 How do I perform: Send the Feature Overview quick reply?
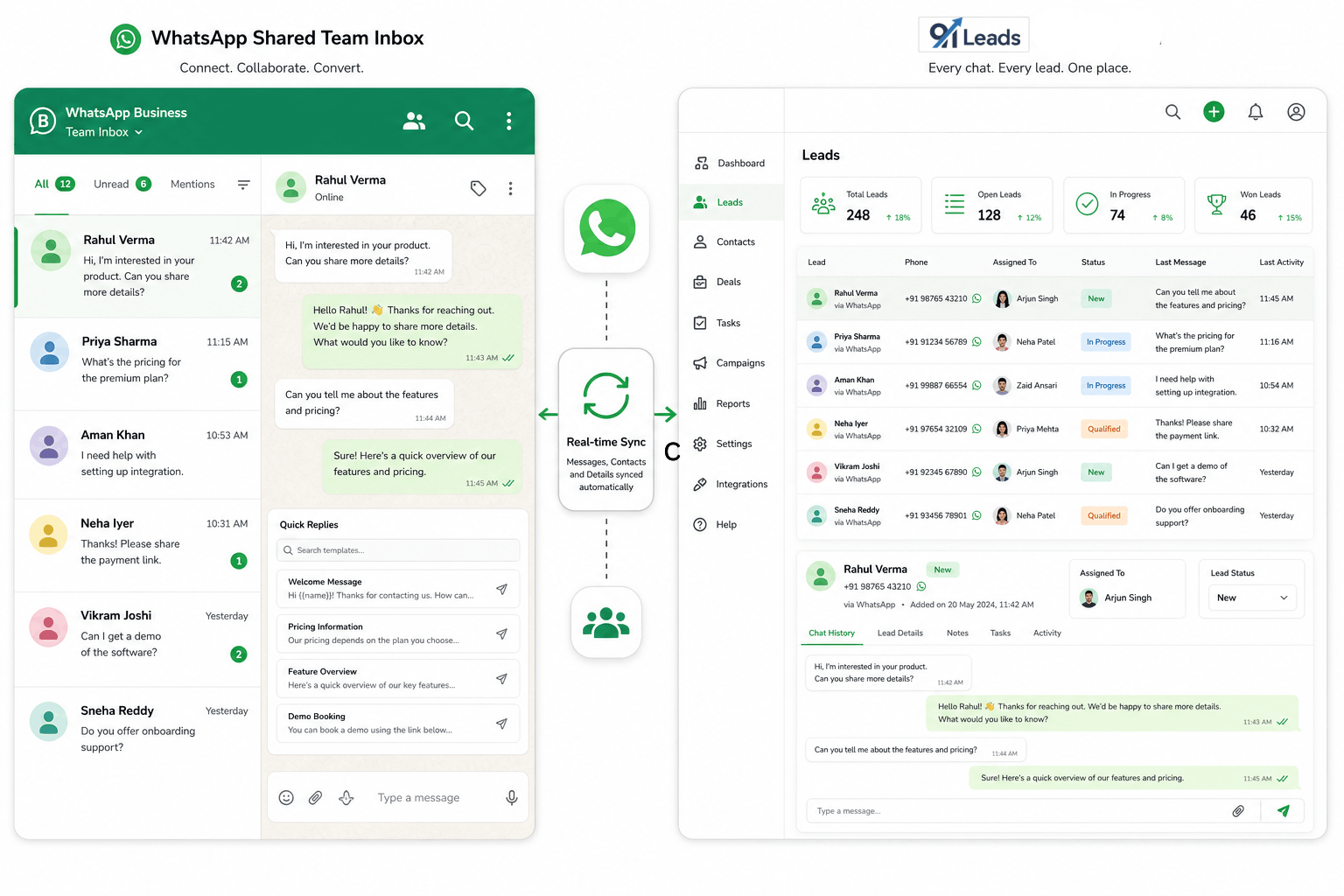pyautogui.click(x=501, y=678)
